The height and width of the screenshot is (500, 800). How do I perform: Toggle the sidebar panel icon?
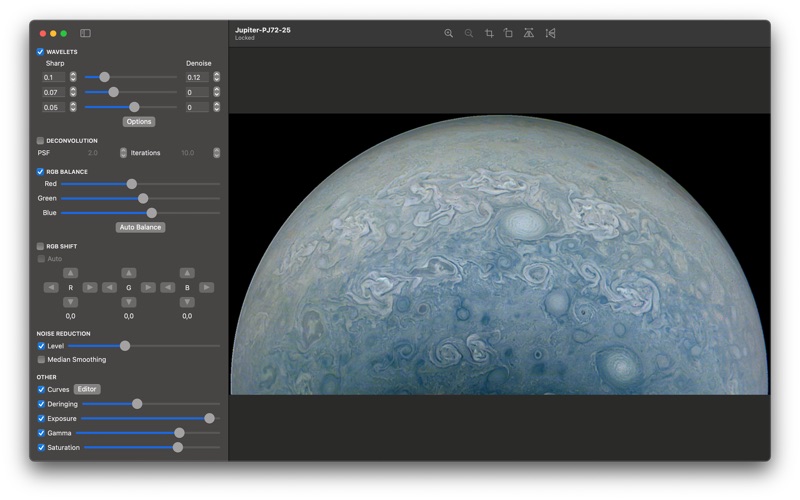[85, 33]
